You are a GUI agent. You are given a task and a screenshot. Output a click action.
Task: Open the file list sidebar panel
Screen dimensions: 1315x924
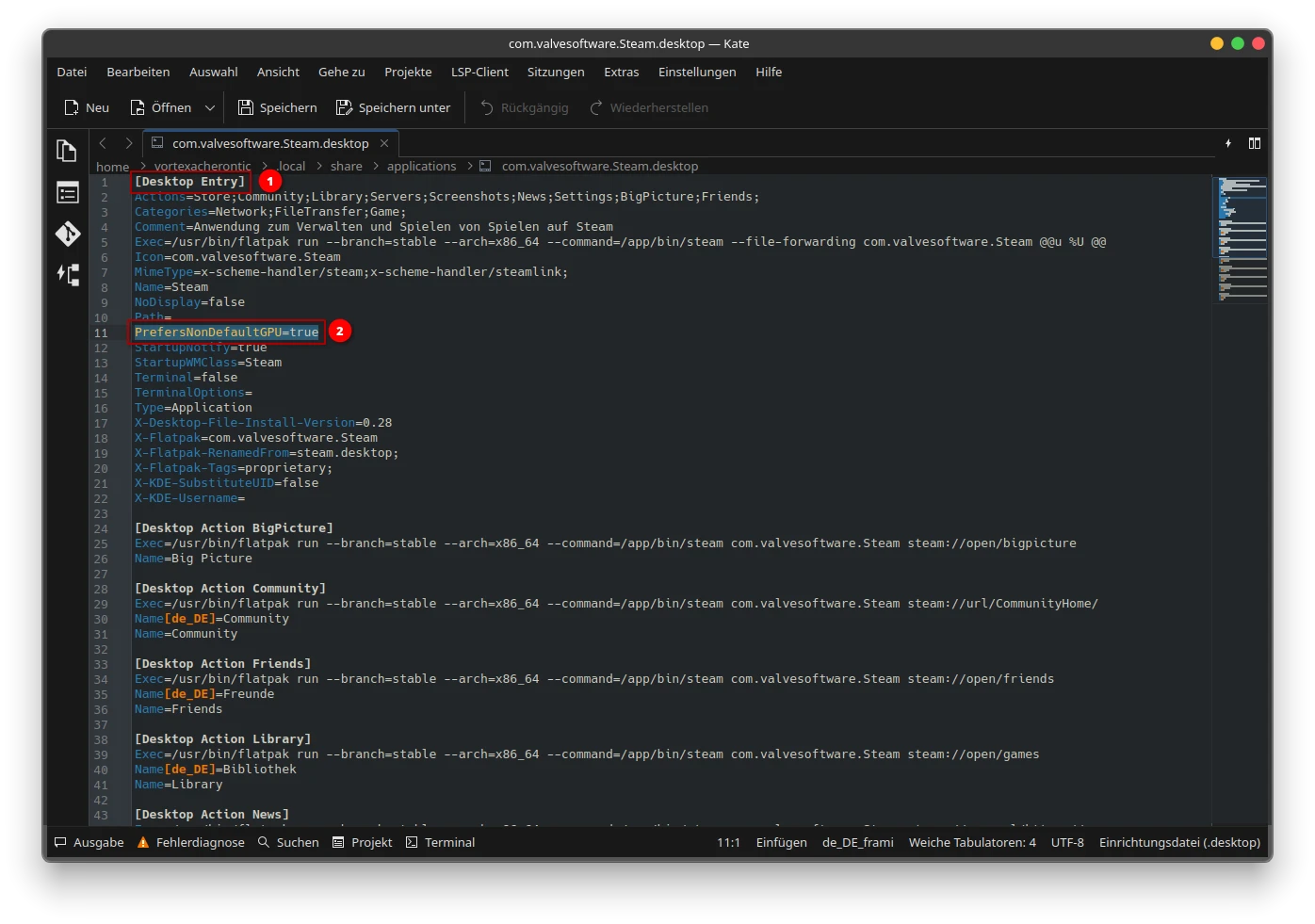(x=67, y=193)
